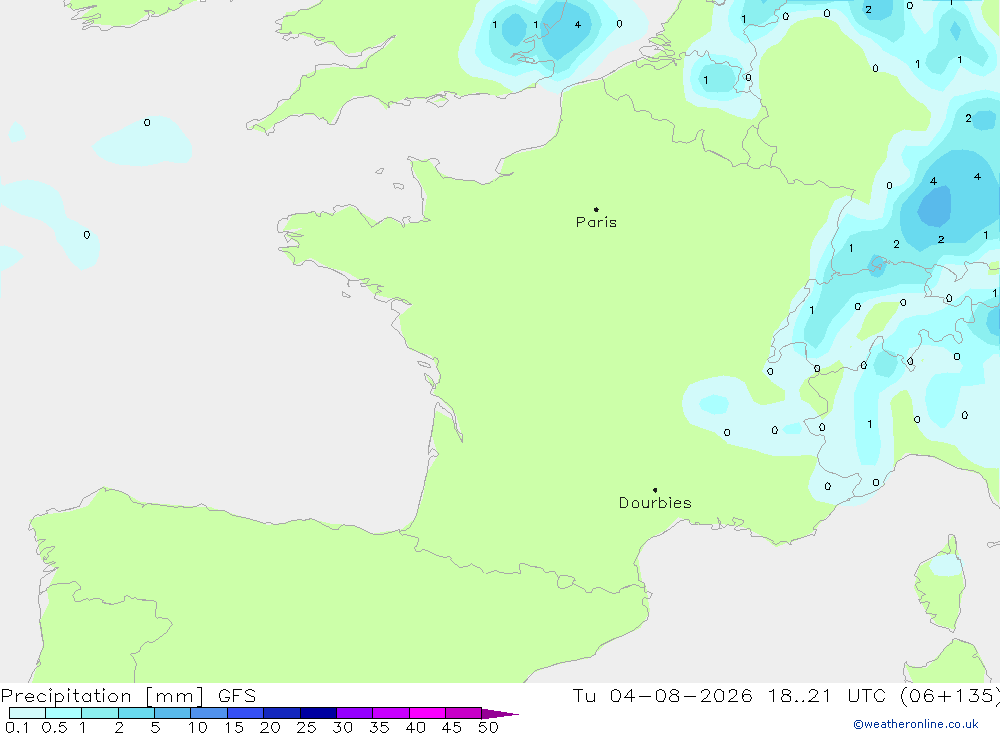Select the dark blue 20 mm legend swatch

point(281,713)
